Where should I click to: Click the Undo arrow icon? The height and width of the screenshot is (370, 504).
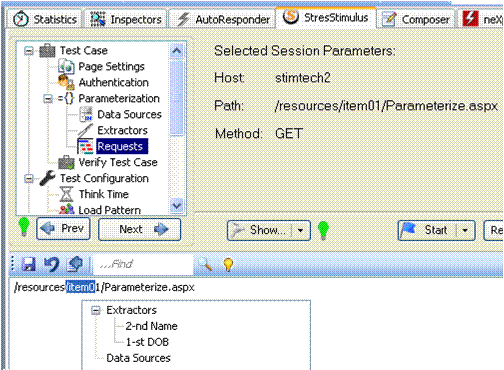pos(52,264)
